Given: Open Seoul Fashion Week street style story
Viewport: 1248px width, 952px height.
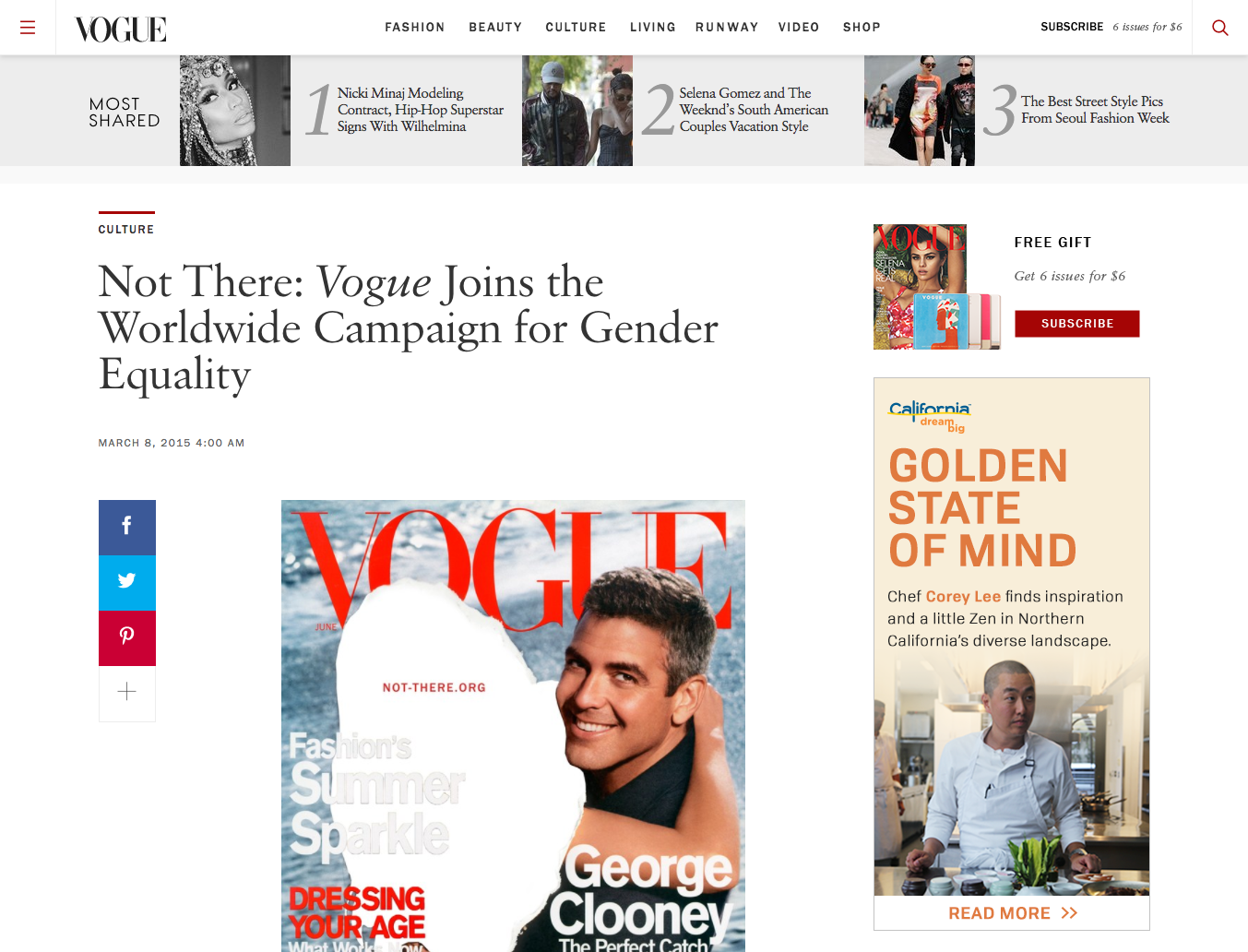Looking at the screenshot, I should tap(1095, 110).
